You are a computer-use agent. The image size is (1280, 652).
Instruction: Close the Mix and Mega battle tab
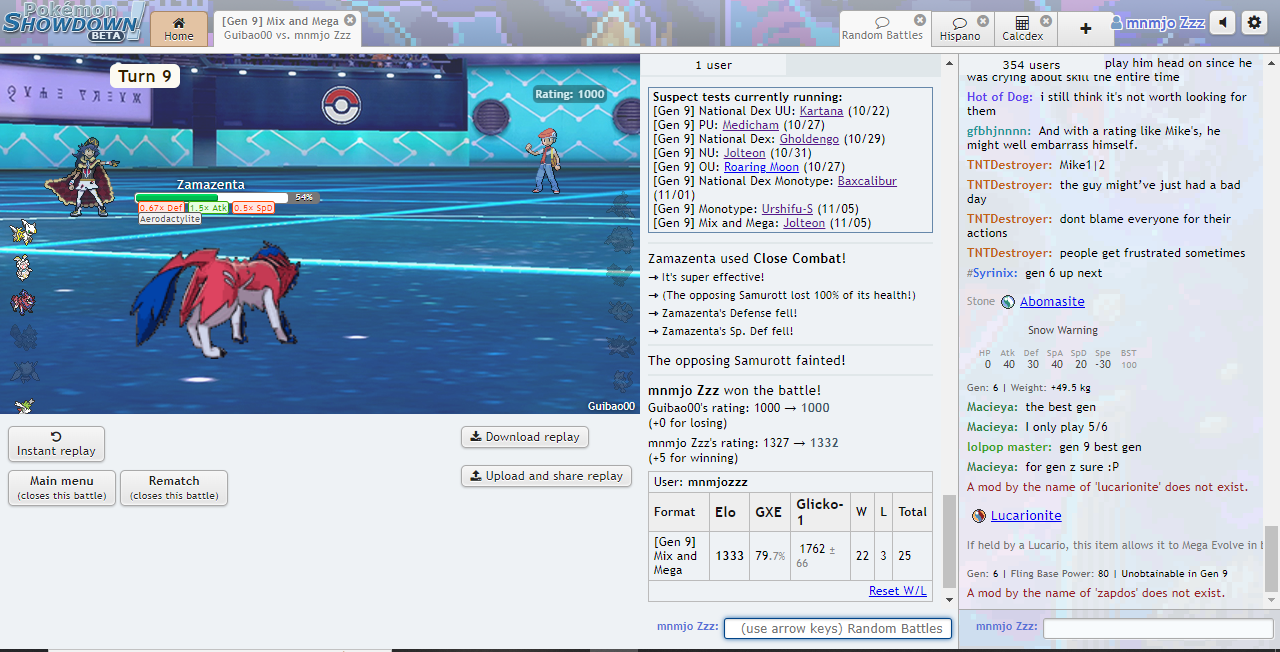pos(349,20)
